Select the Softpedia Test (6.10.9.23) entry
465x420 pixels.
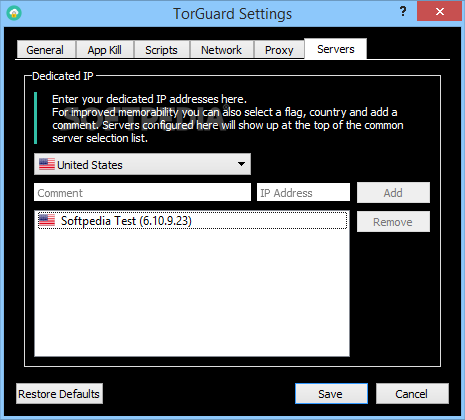[x=192, y=221]
